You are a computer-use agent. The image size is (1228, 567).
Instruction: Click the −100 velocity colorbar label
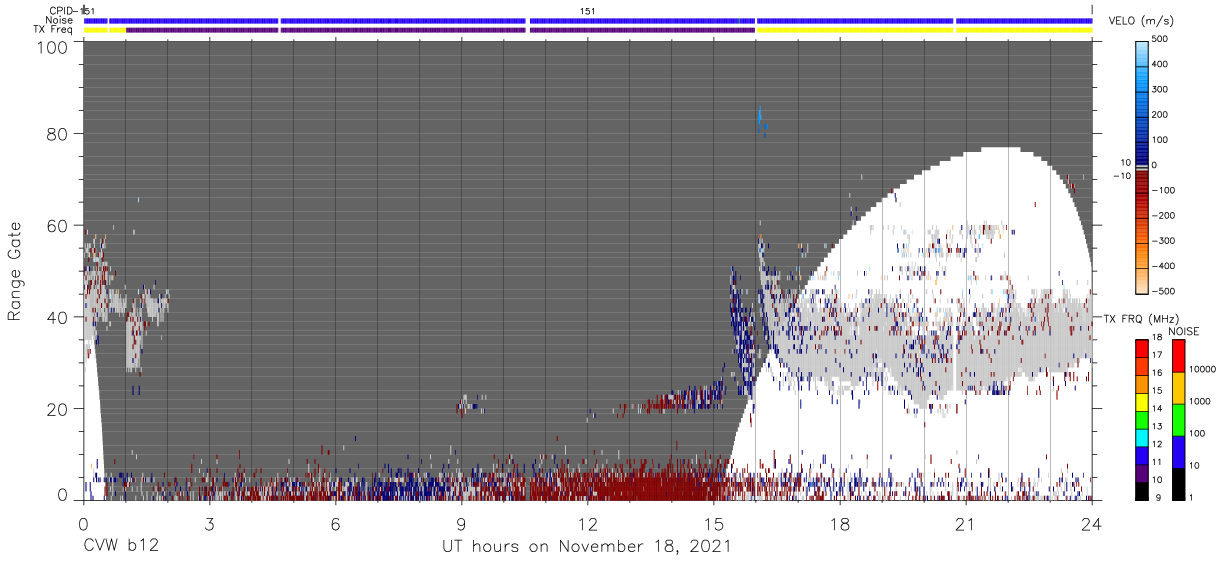[1165, 190]
